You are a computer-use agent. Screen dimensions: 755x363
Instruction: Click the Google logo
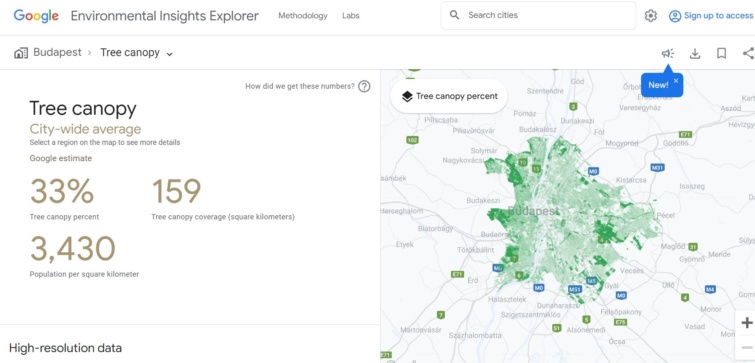(x=36, y=16)
